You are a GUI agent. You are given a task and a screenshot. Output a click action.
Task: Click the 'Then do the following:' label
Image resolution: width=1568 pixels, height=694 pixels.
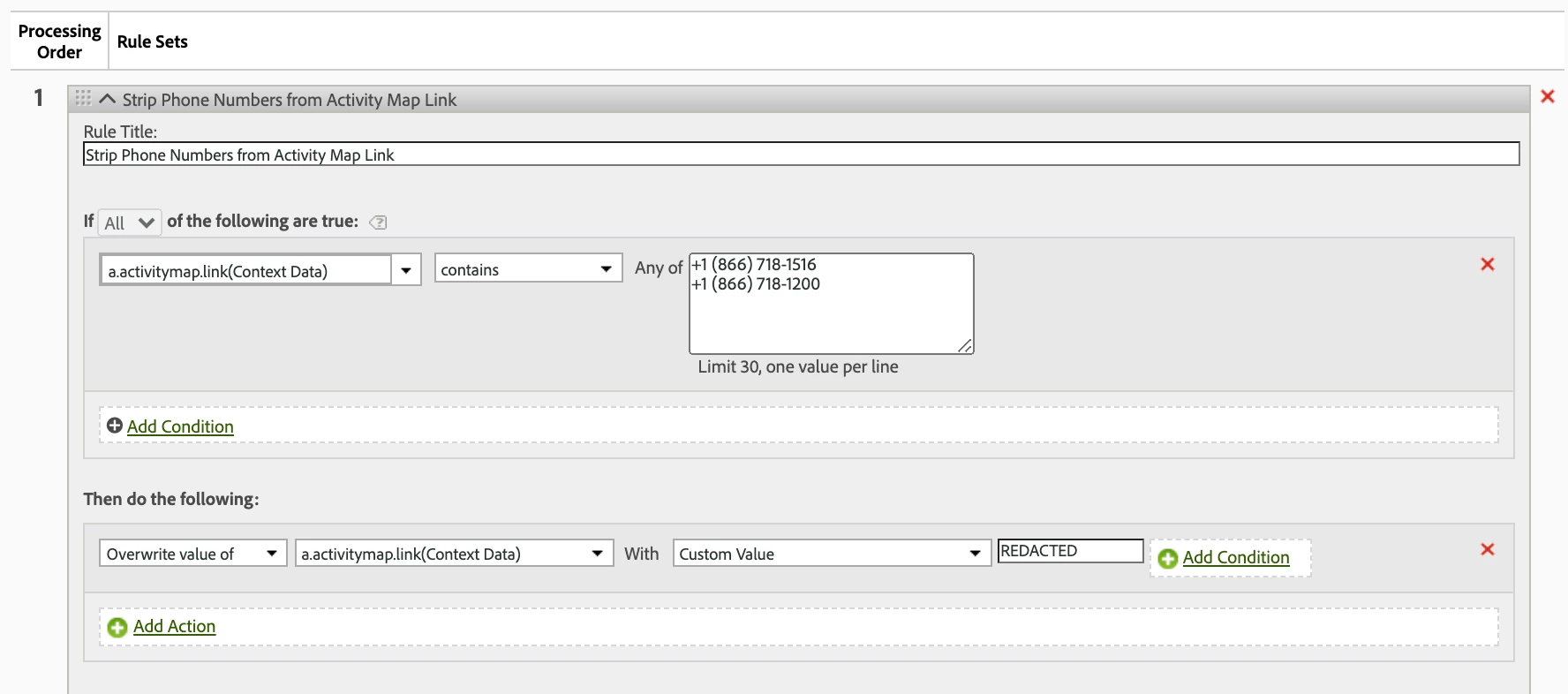click(171, 499)
